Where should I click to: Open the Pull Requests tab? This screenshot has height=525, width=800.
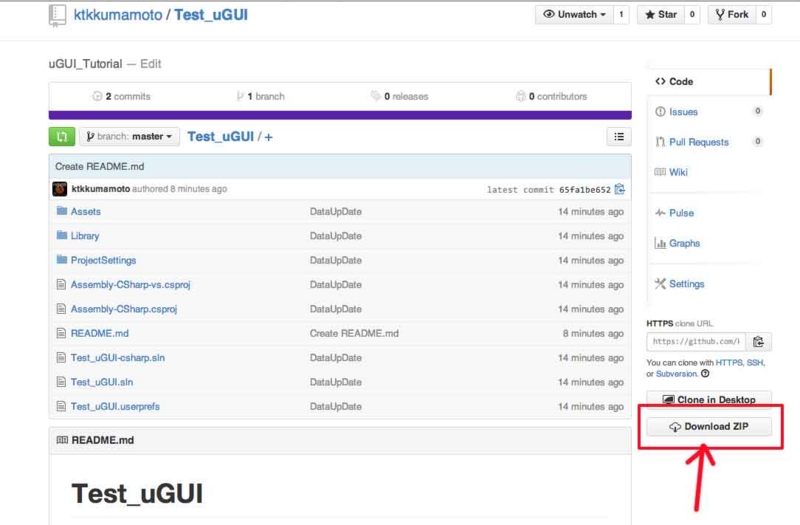(x=698, y=142)
